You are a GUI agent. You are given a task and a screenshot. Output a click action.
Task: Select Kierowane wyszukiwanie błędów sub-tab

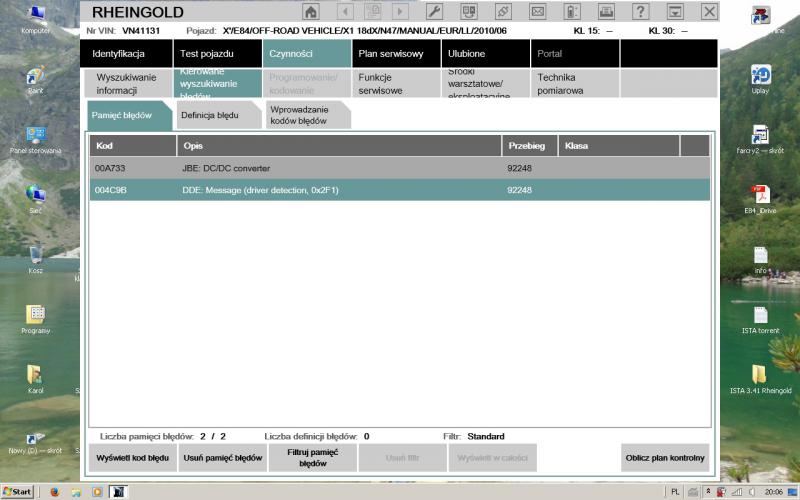click(x=218, y=84)
